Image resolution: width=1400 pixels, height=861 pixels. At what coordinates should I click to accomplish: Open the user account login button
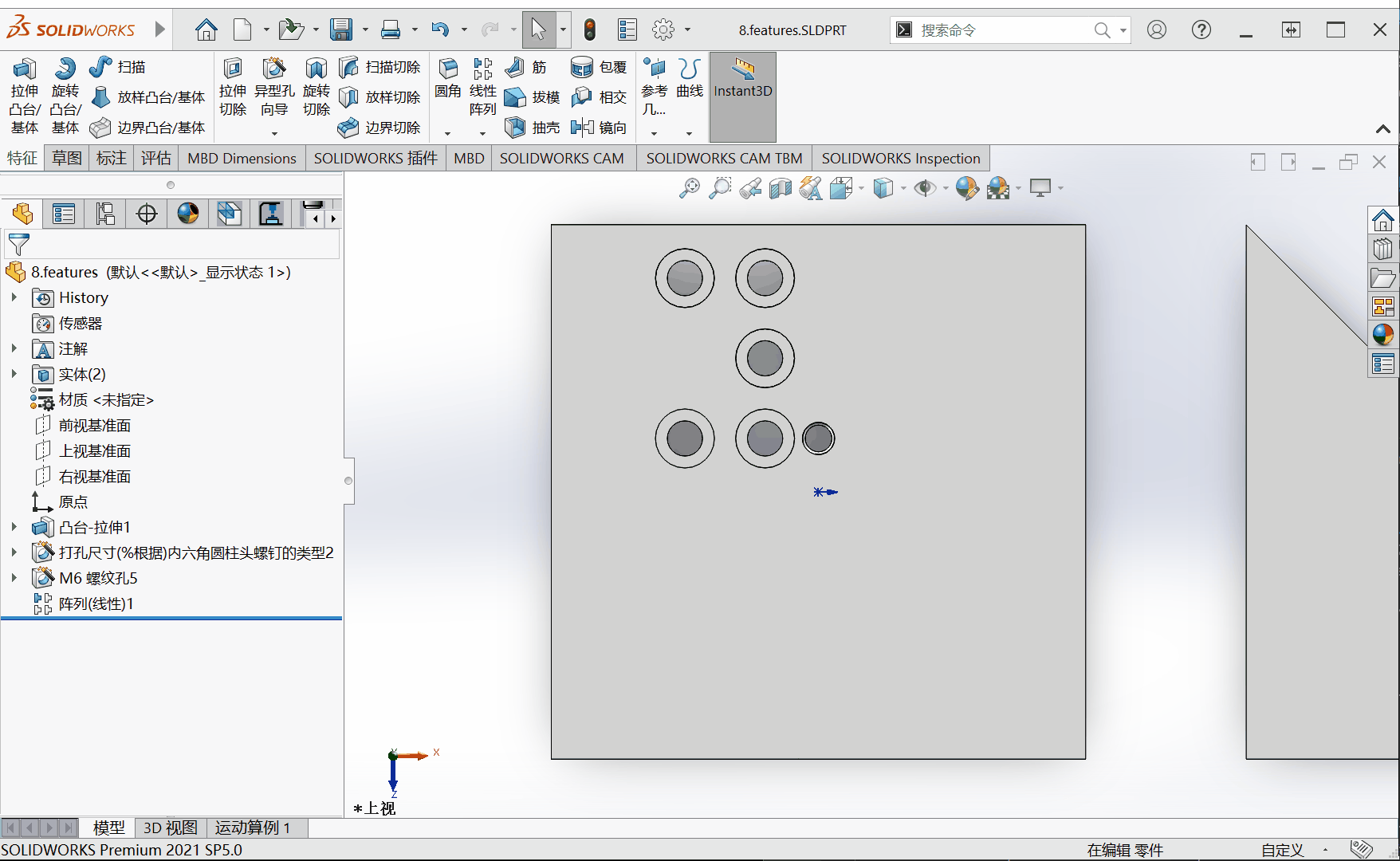(x=1157, y=30)
